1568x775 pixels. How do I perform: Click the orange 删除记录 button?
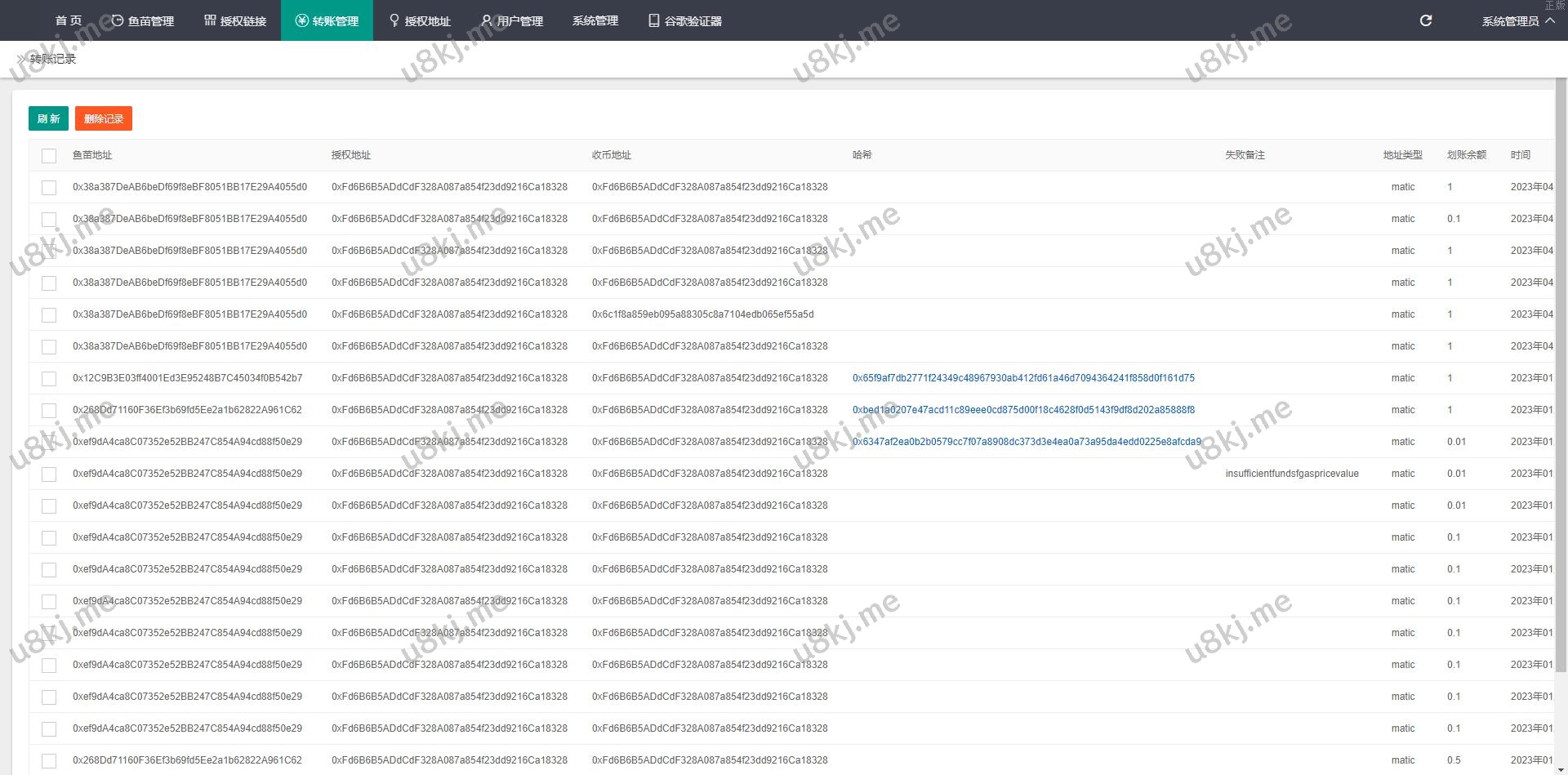(x=104, y=118)
